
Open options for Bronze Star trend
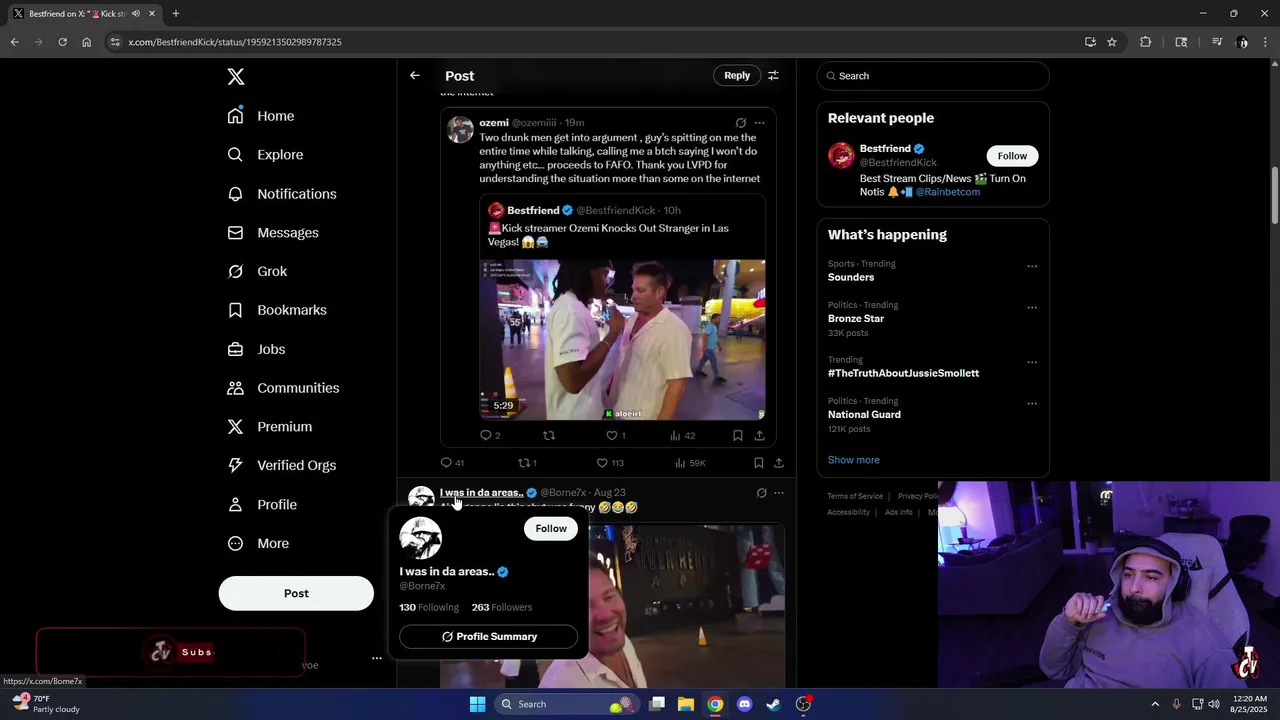pyautogui.click(x=1032, y=307)
